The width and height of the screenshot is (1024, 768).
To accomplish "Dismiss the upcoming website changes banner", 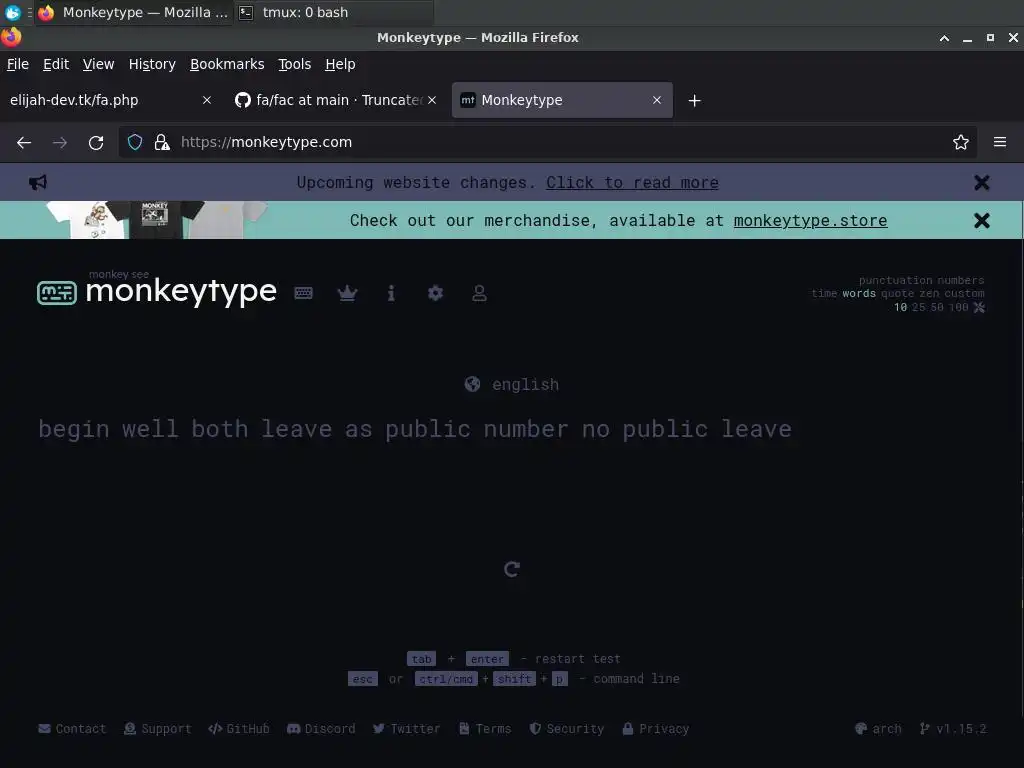I will 982,183.
